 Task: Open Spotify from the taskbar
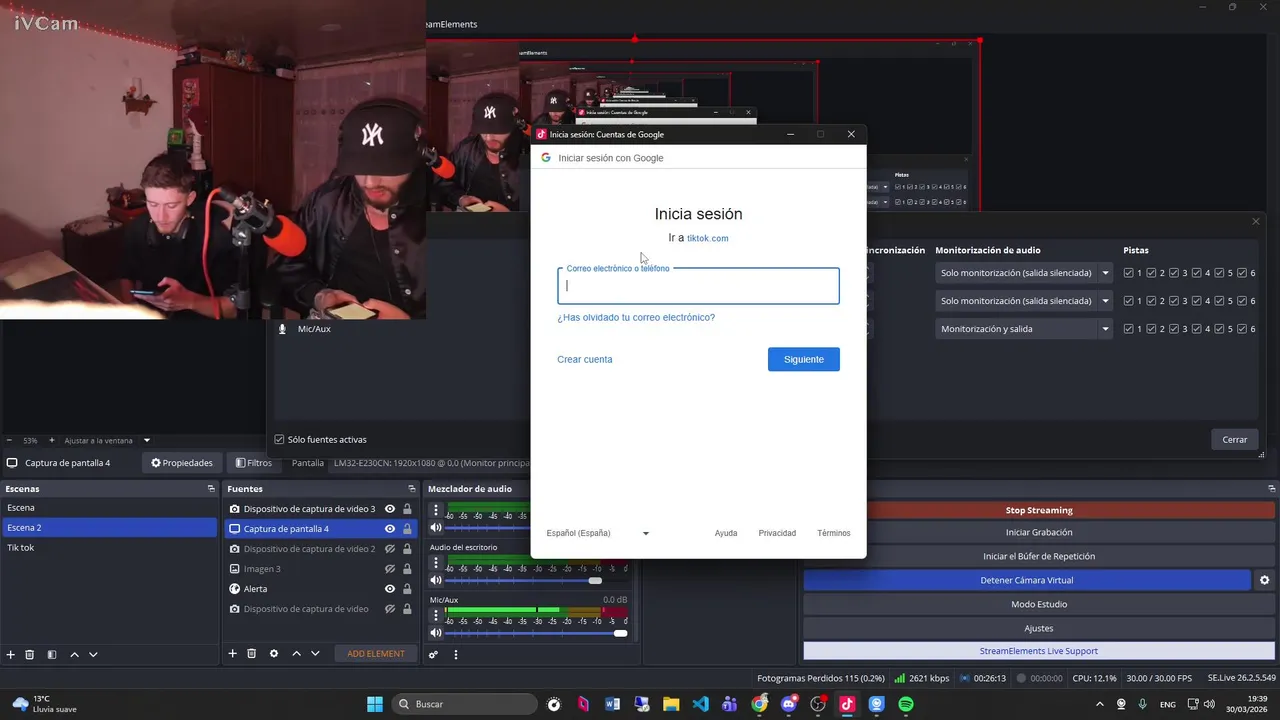[x=906, y=704]
